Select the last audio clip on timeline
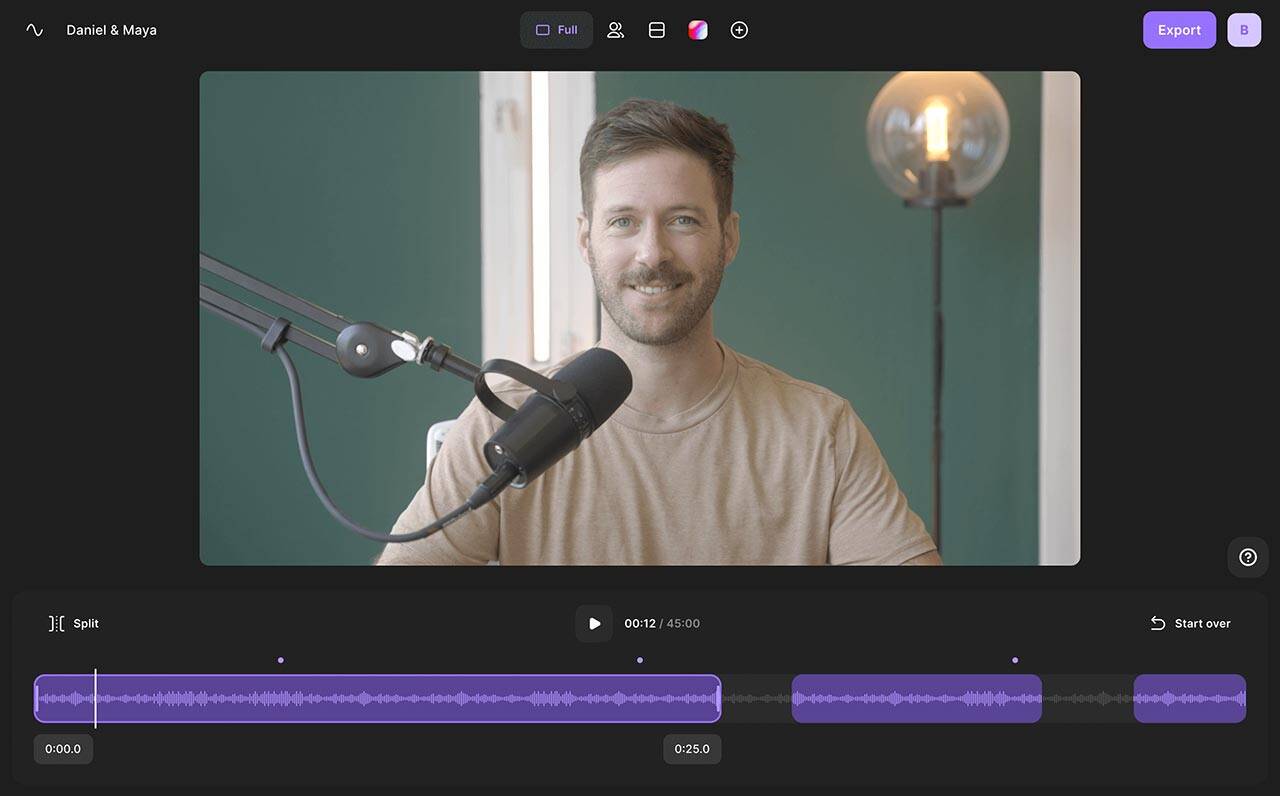This screenshot has width=1280, height=796. (x=1190, y=698)
